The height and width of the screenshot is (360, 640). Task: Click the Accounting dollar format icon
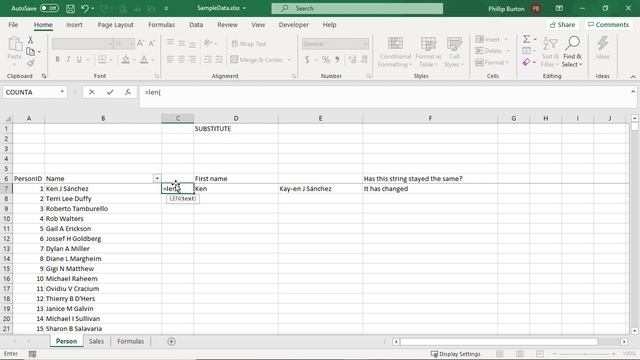307,60
